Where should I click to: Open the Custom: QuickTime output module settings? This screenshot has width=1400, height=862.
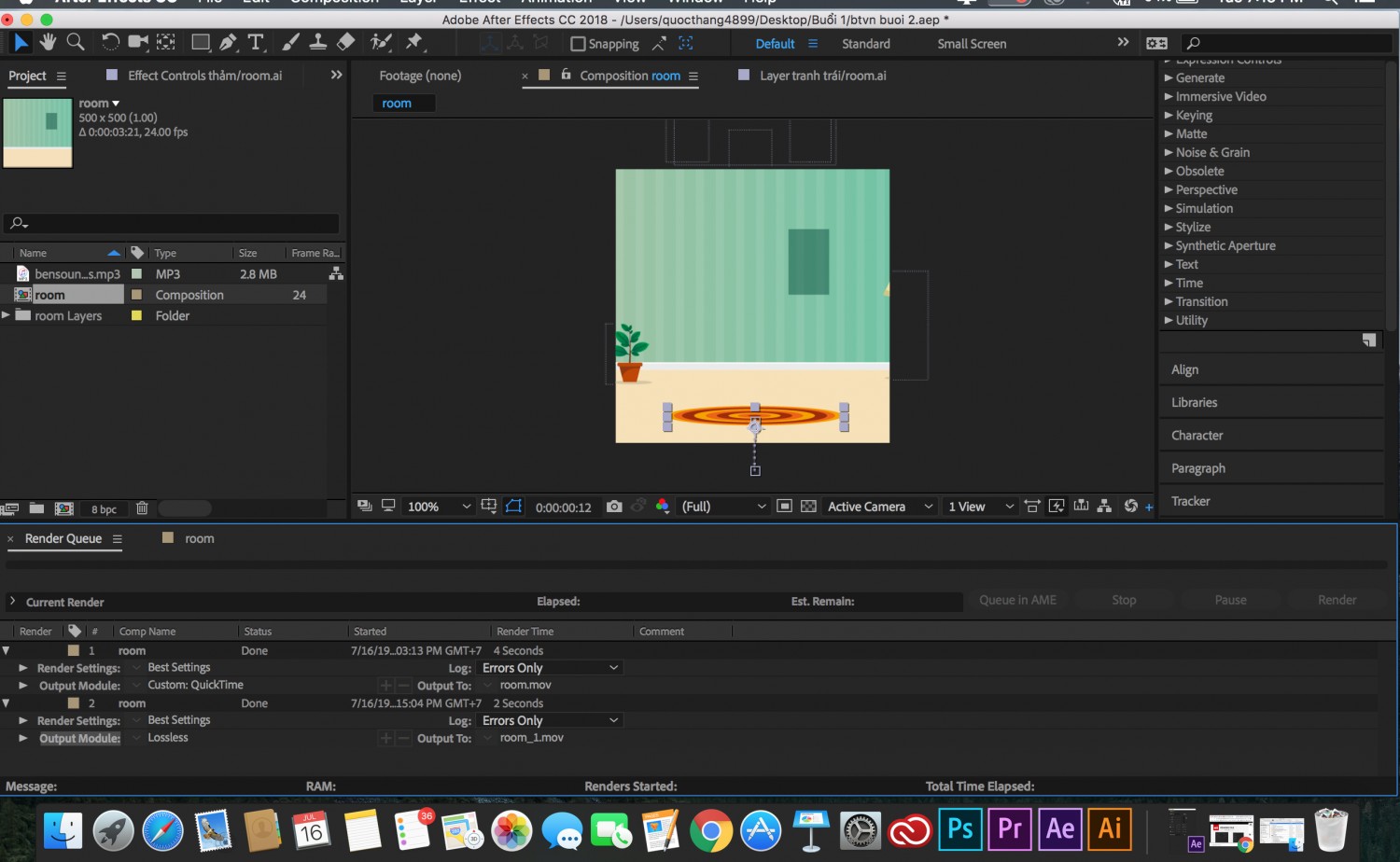[x=196, y=685]
